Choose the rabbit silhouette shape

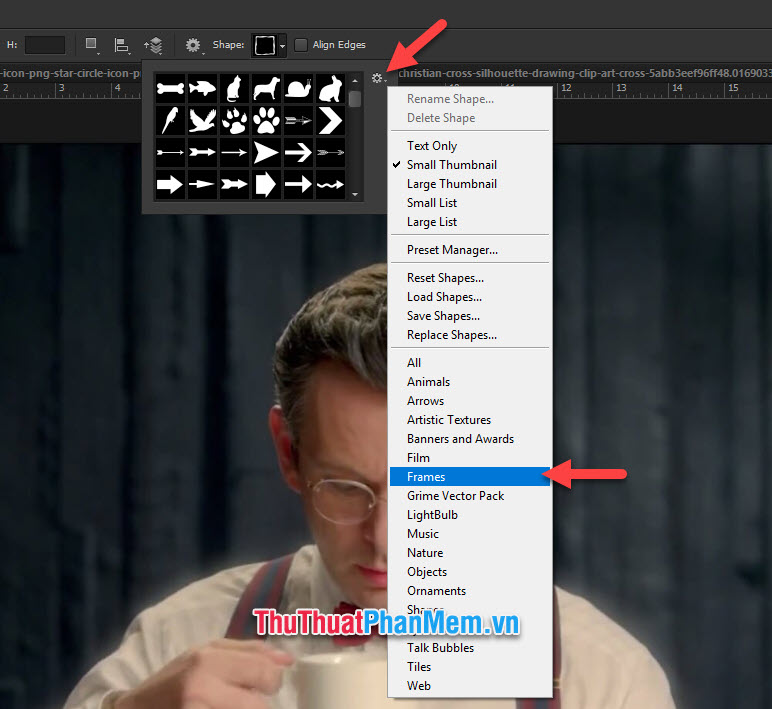(330, 89)
